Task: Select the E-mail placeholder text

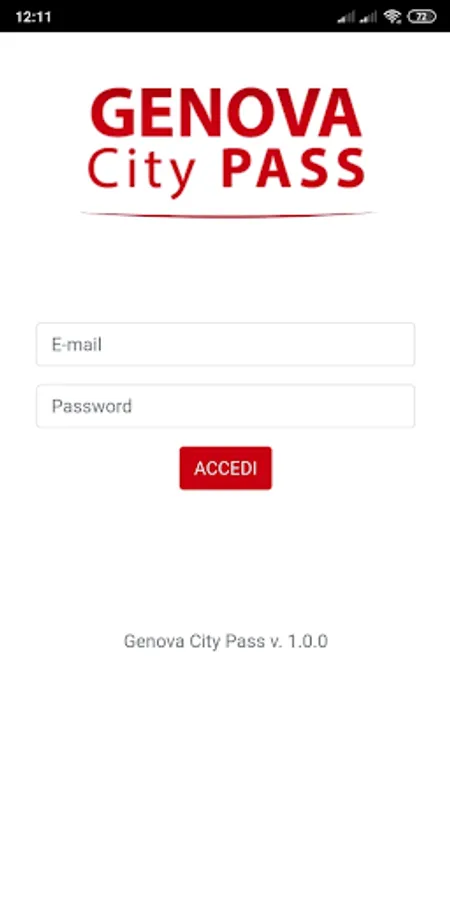Action: pos(77,344)
